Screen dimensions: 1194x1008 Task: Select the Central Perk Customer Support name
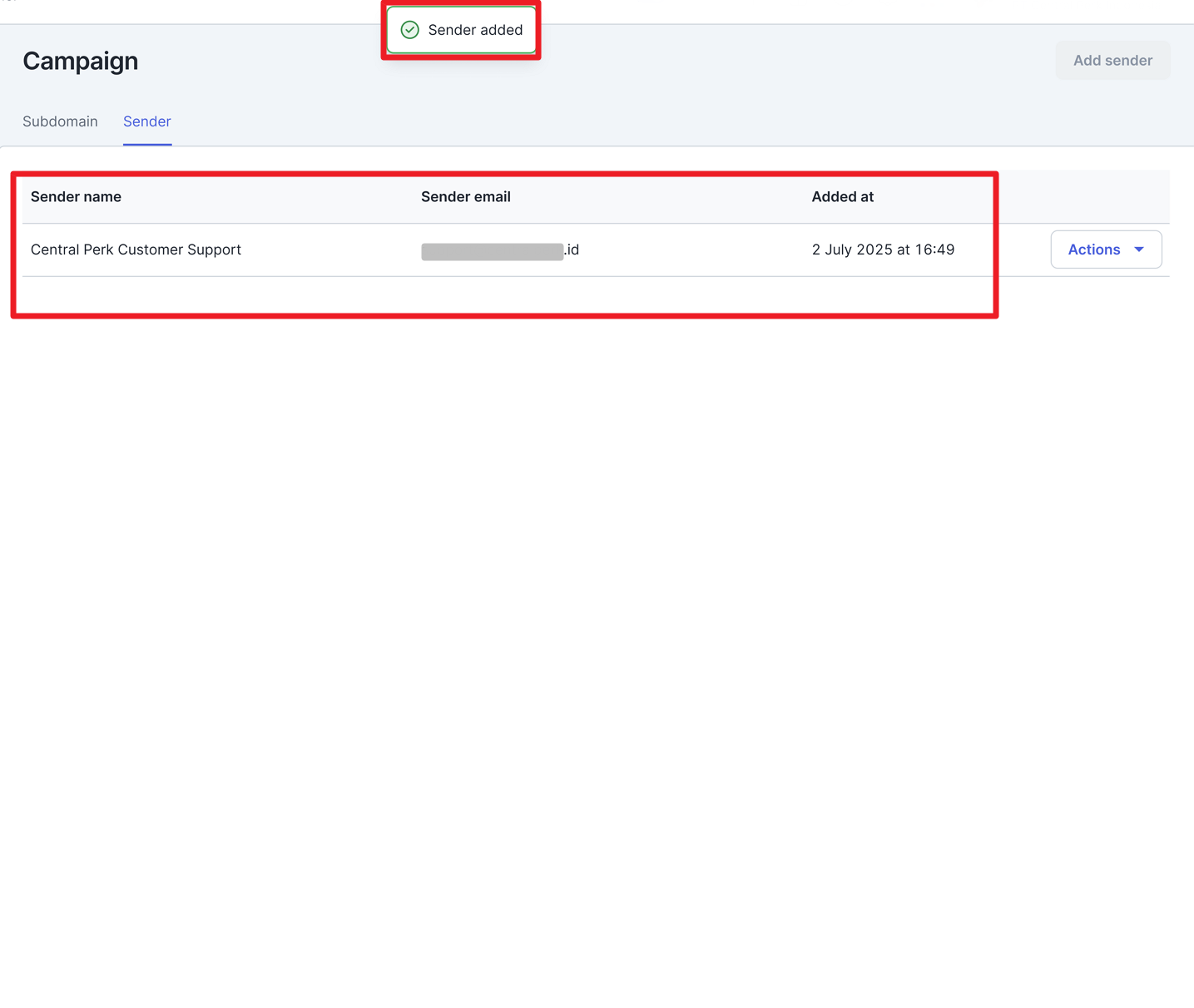pos(136,250)
